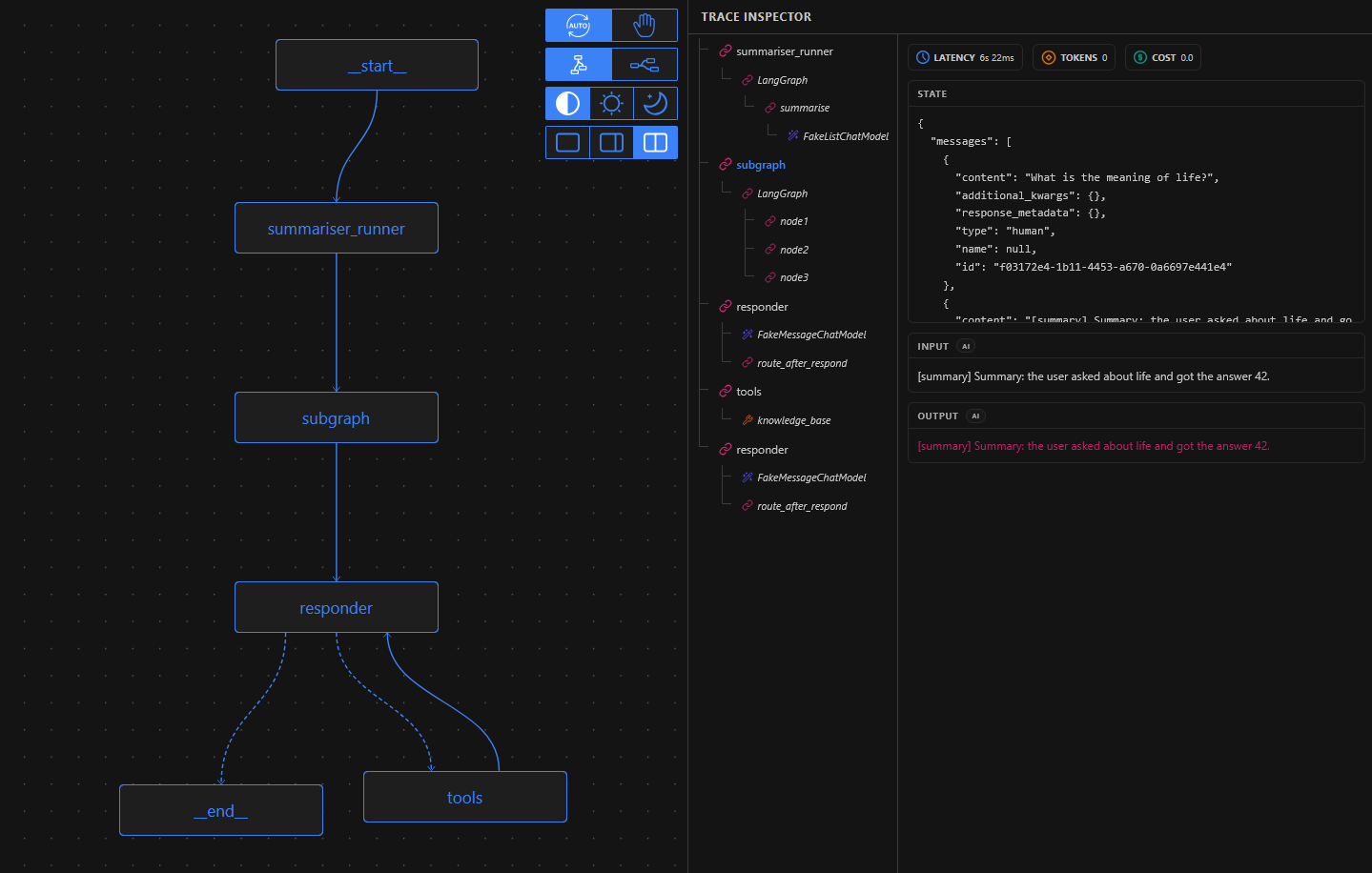
Task: Select the __start__ node in the graph
Action: (376, 65)
